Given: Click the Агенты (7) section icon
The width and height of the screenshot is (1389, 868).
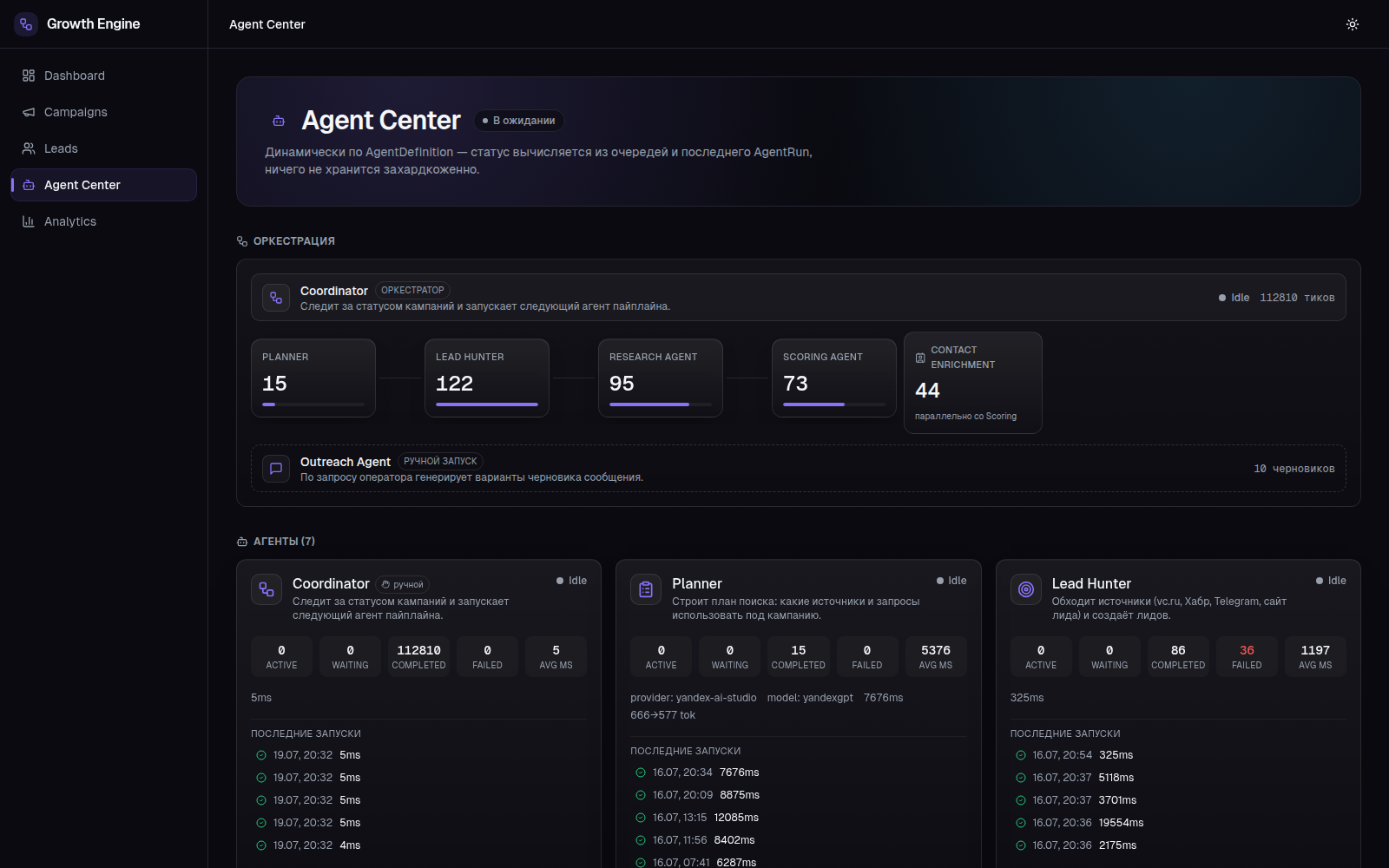Looking at the screenshot, I should coord(242,542).
